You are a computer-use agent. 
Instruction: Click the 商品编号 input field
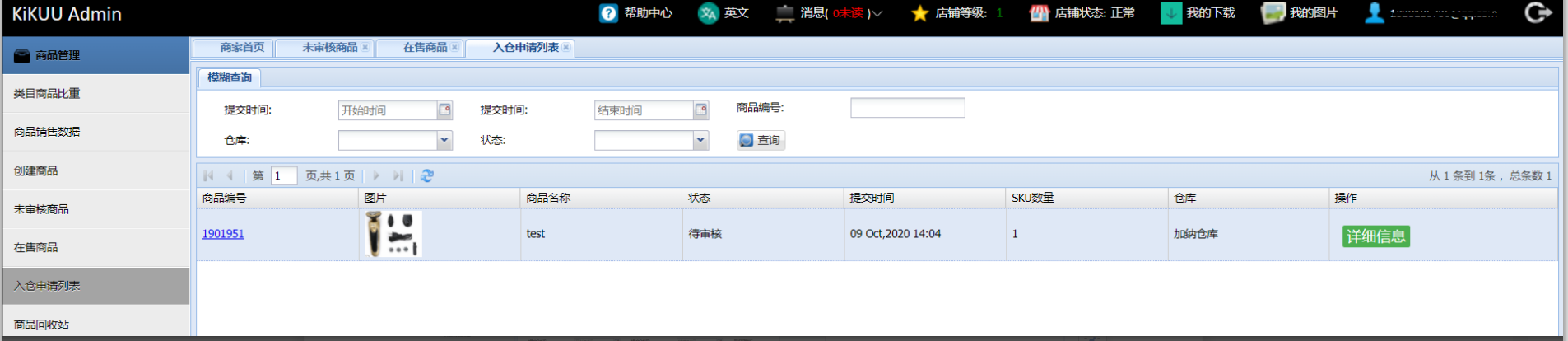[907, 108]
